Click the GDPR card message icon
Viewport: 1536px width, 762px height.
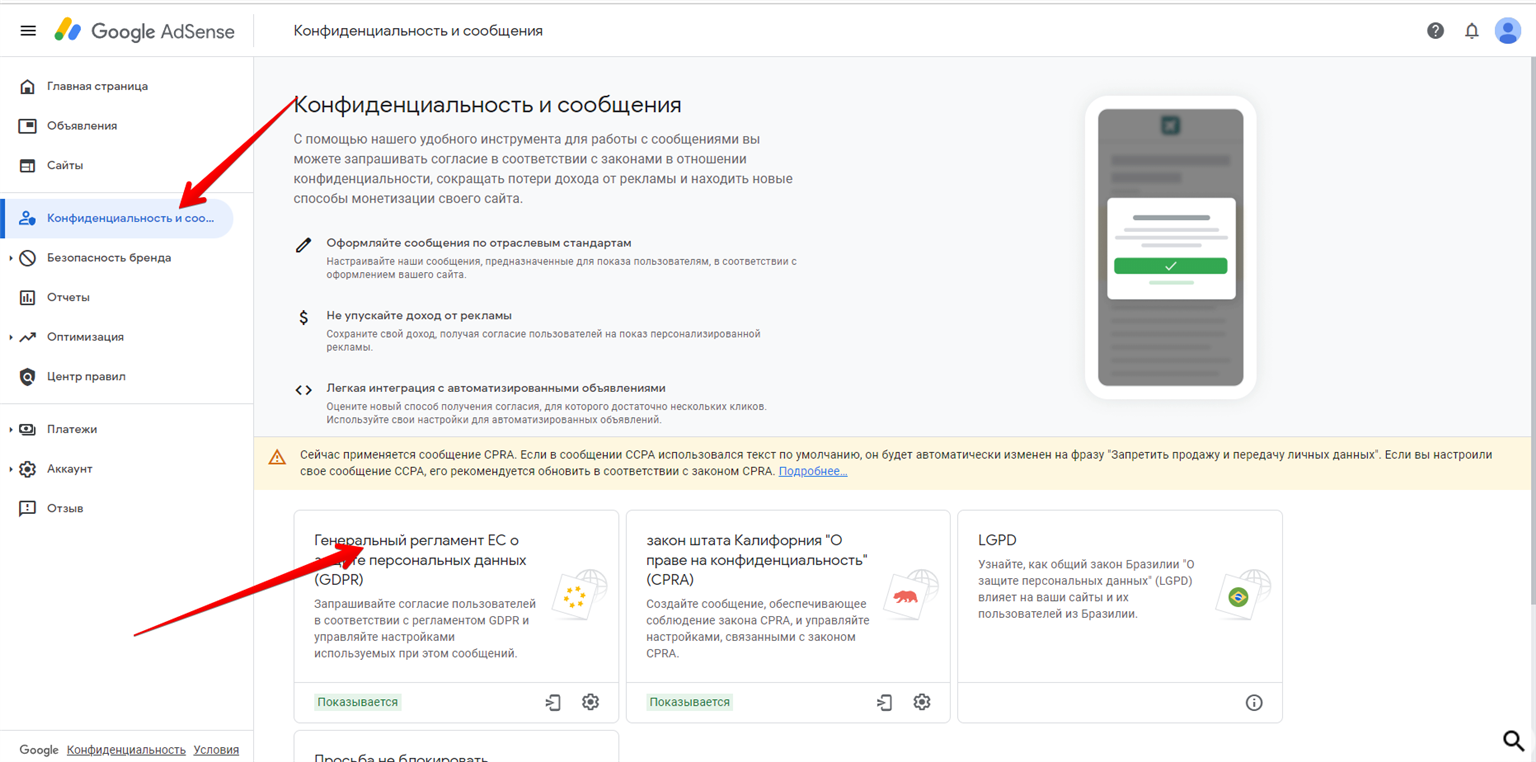coord(553,702)
